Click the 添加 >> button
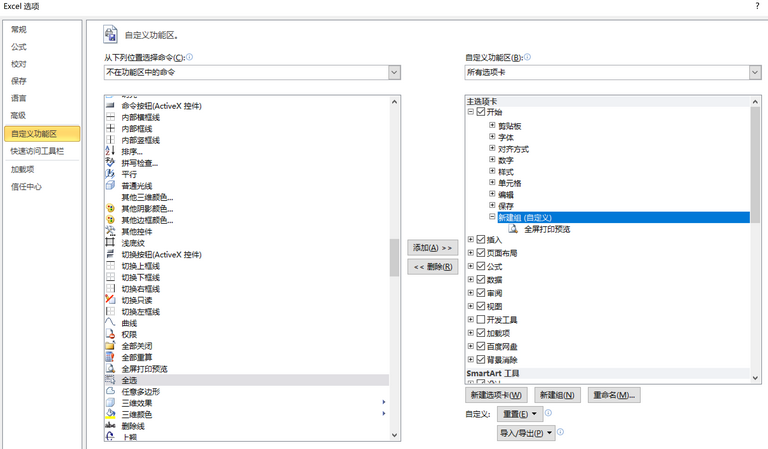The height and width of the screenshot is (449, 768). 432,248
